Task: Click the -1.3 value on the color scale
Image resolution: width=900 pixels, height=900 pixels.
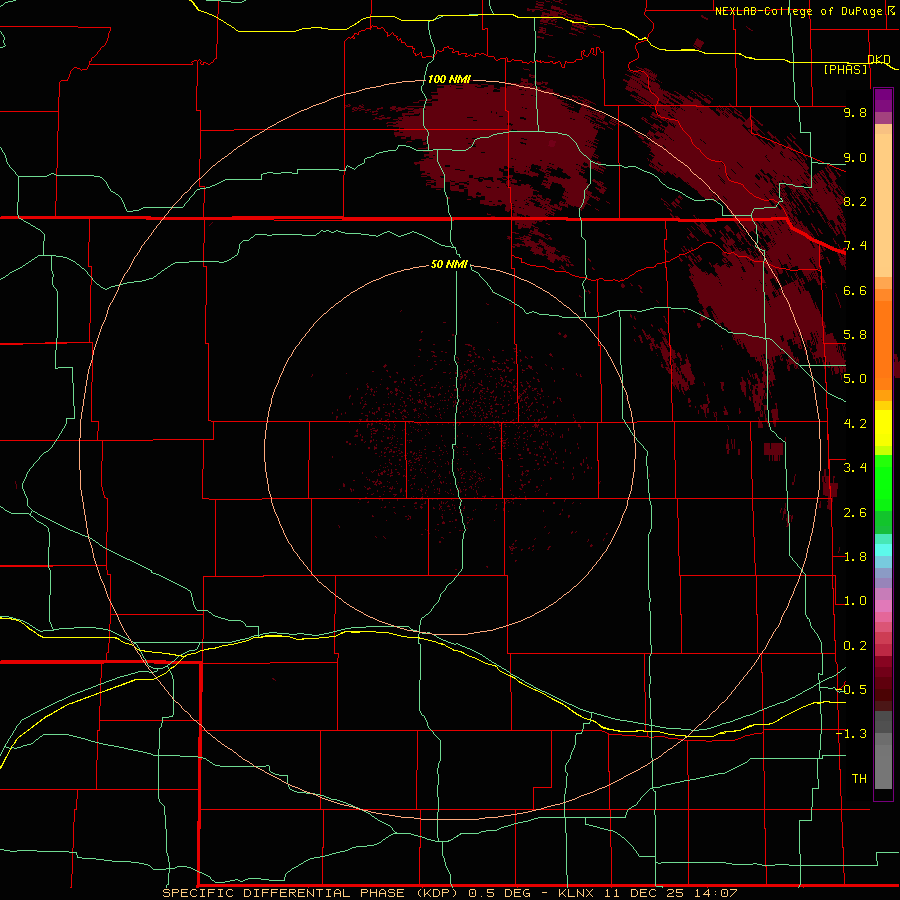Action: (x=851, y=734)
